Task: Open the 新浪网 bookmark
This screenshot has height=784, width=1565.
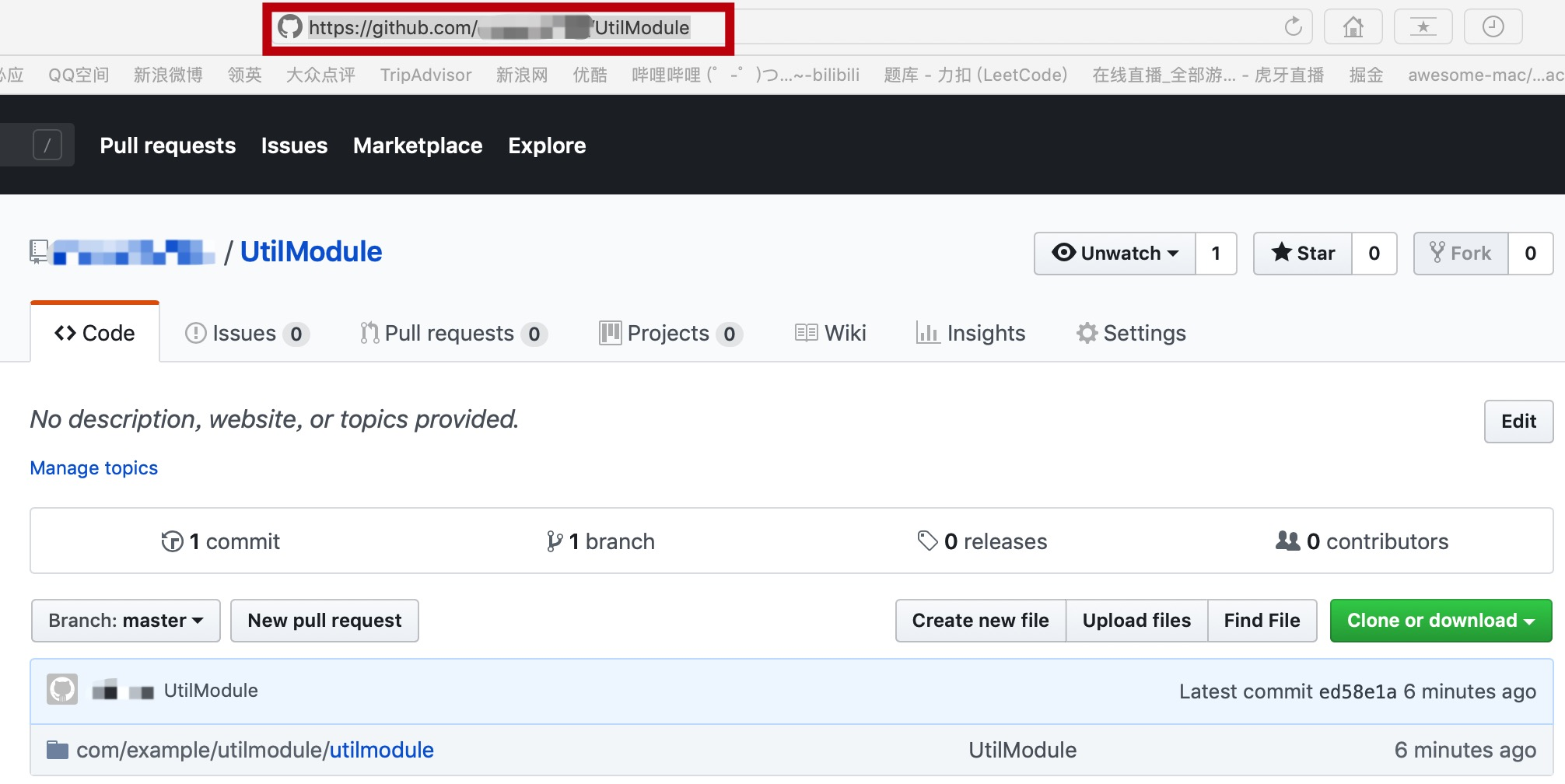Action: point(522,75)
